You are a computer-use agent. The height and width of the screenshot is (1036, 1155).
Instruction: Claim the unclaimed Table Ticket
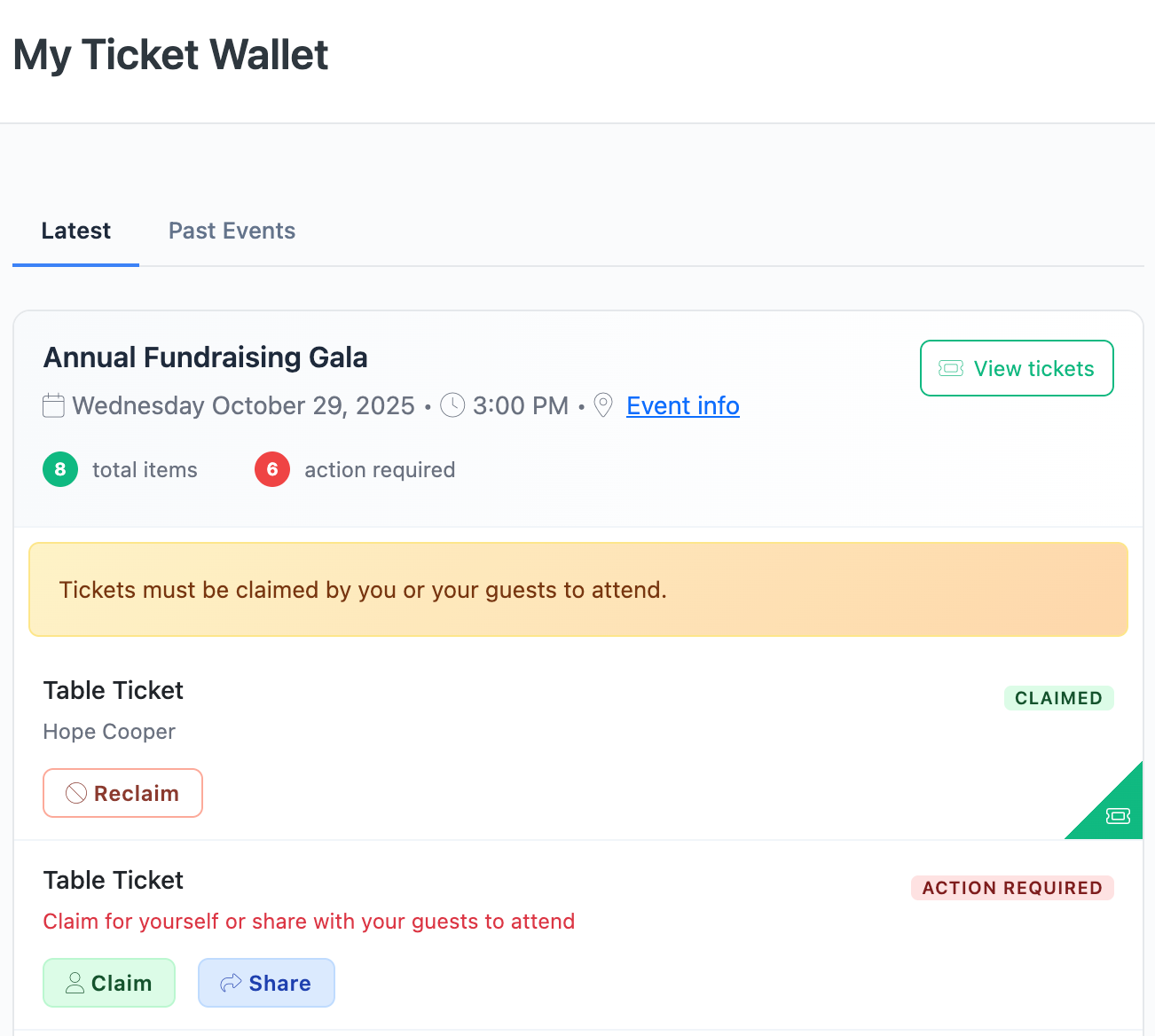(x=109, y=983)
